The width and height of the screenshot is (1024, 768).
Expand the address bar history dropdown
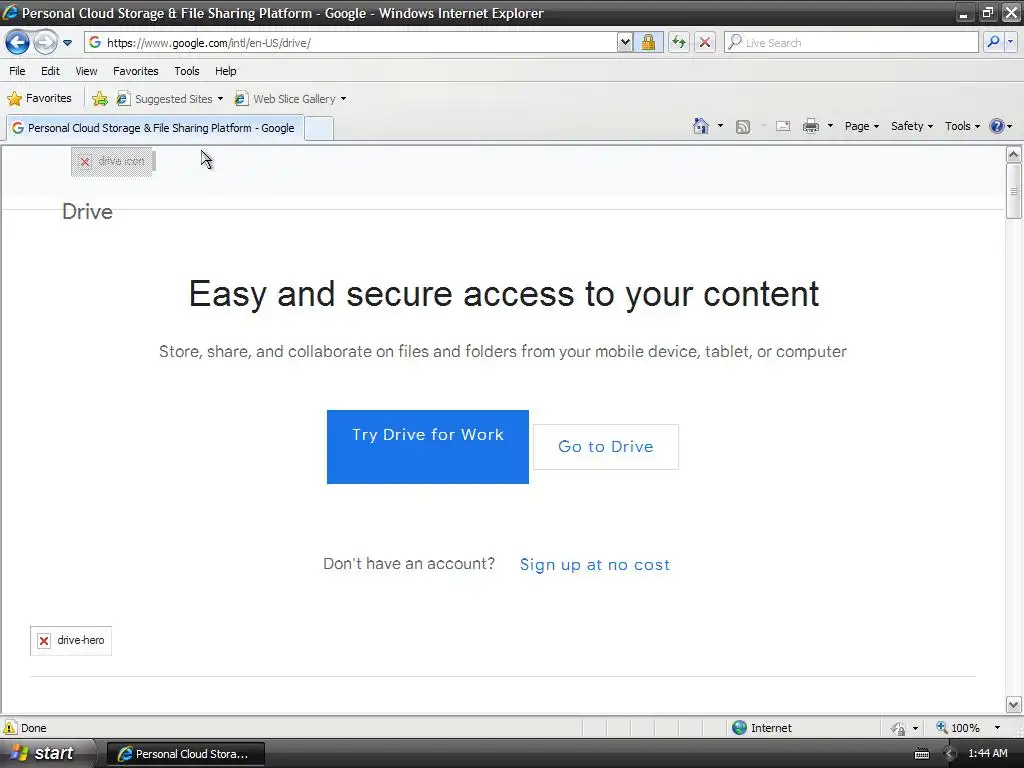625,42
